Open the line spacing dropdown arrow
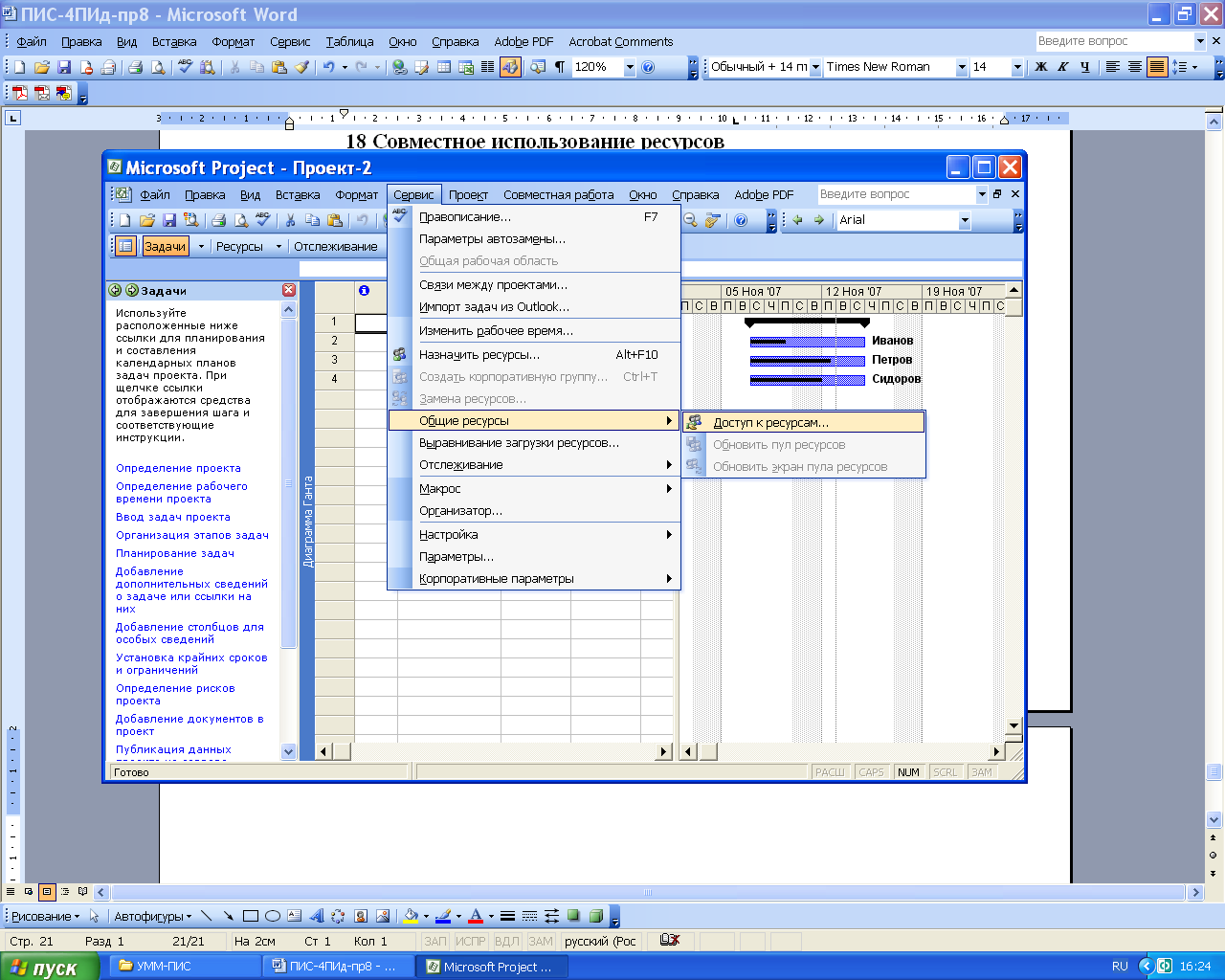Viewport: 1225px width, 980px height. (x=1196, y=67)
